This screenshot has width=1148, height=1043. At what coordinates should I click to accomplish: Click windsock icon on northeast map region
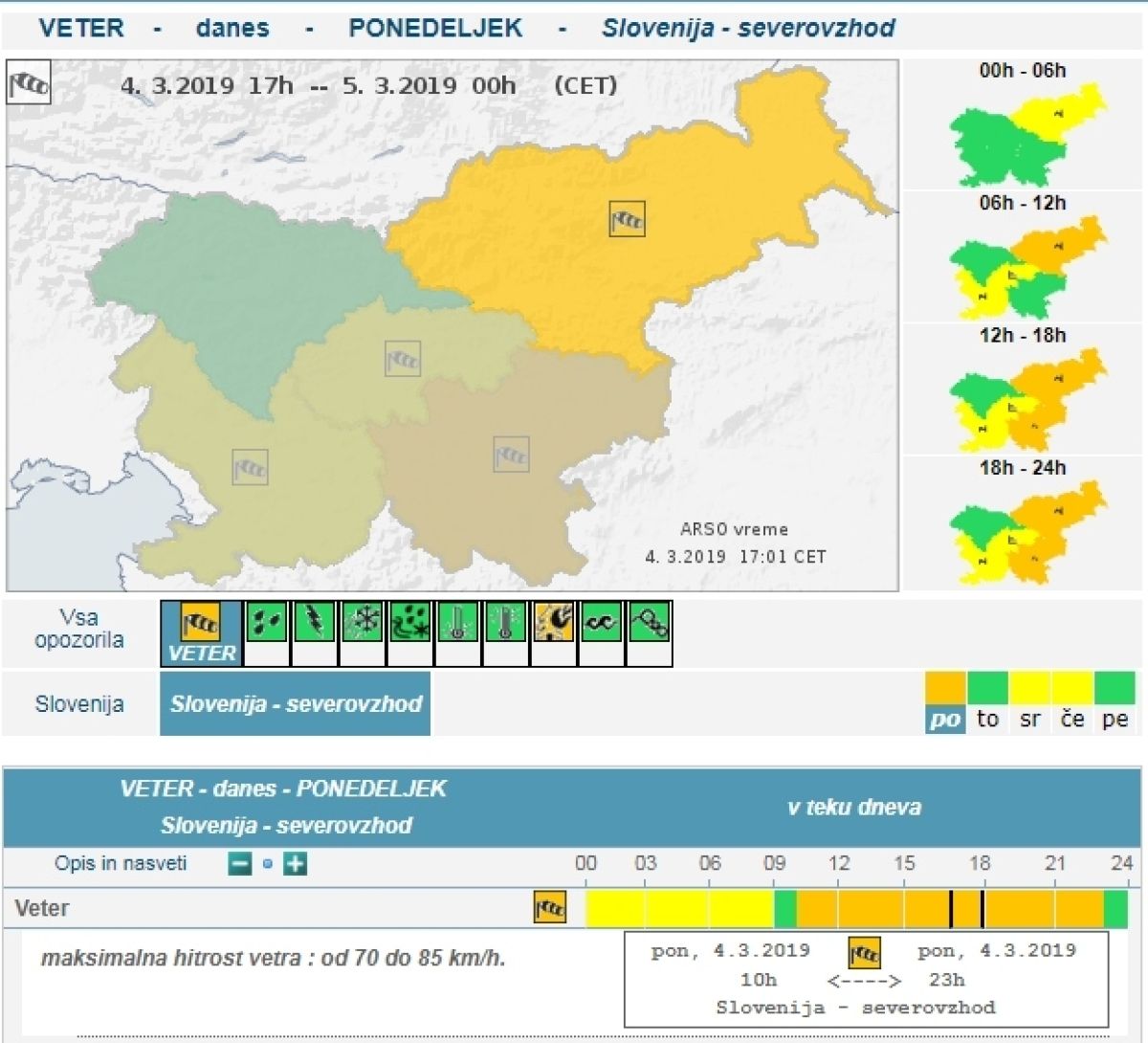click(x=627, y=219)
